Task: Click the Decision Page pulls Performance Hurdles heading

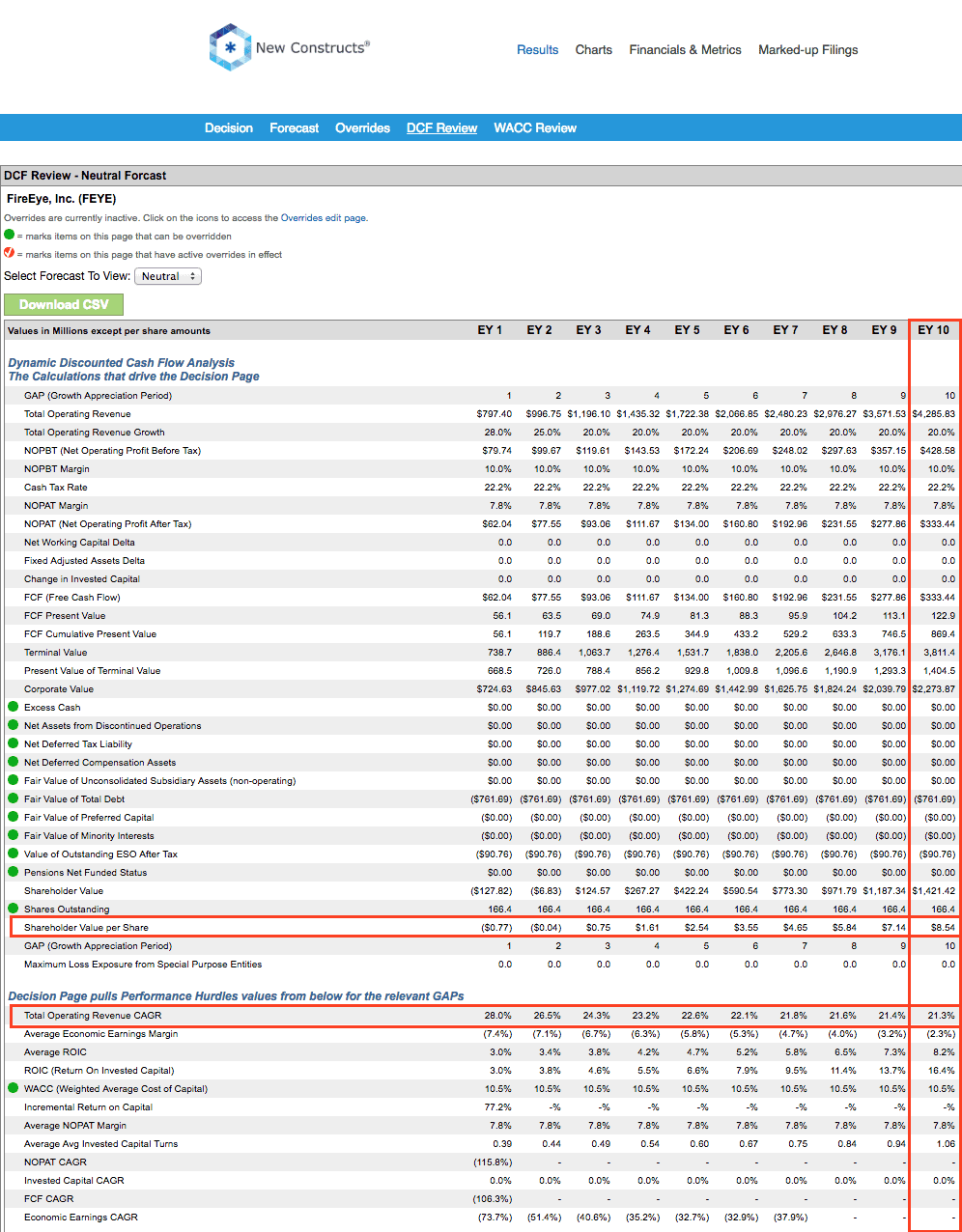Action: pyautogui.click(x=236, y=995)
